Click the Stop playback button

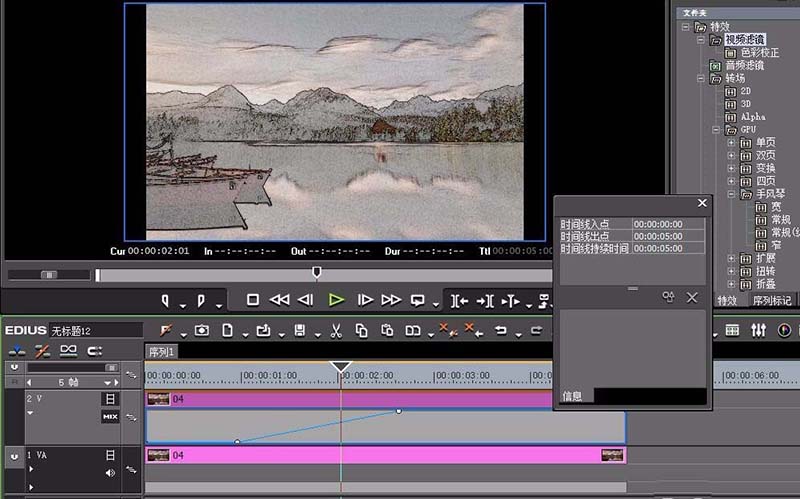(x=253, y=300)
